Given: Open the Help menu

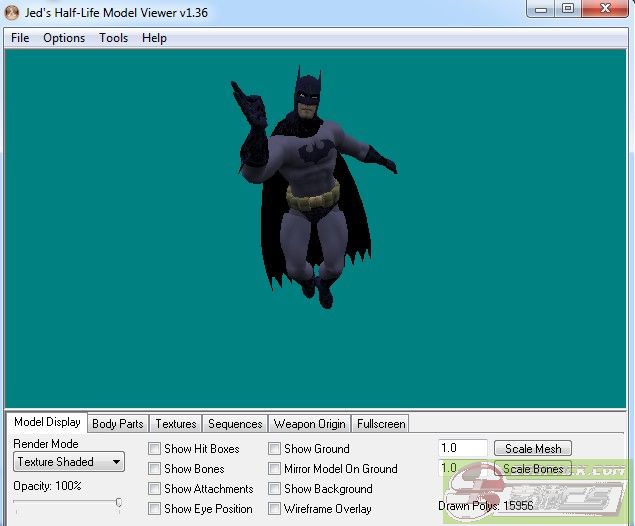Looking at the screenshot, I should tap(154, 38).
